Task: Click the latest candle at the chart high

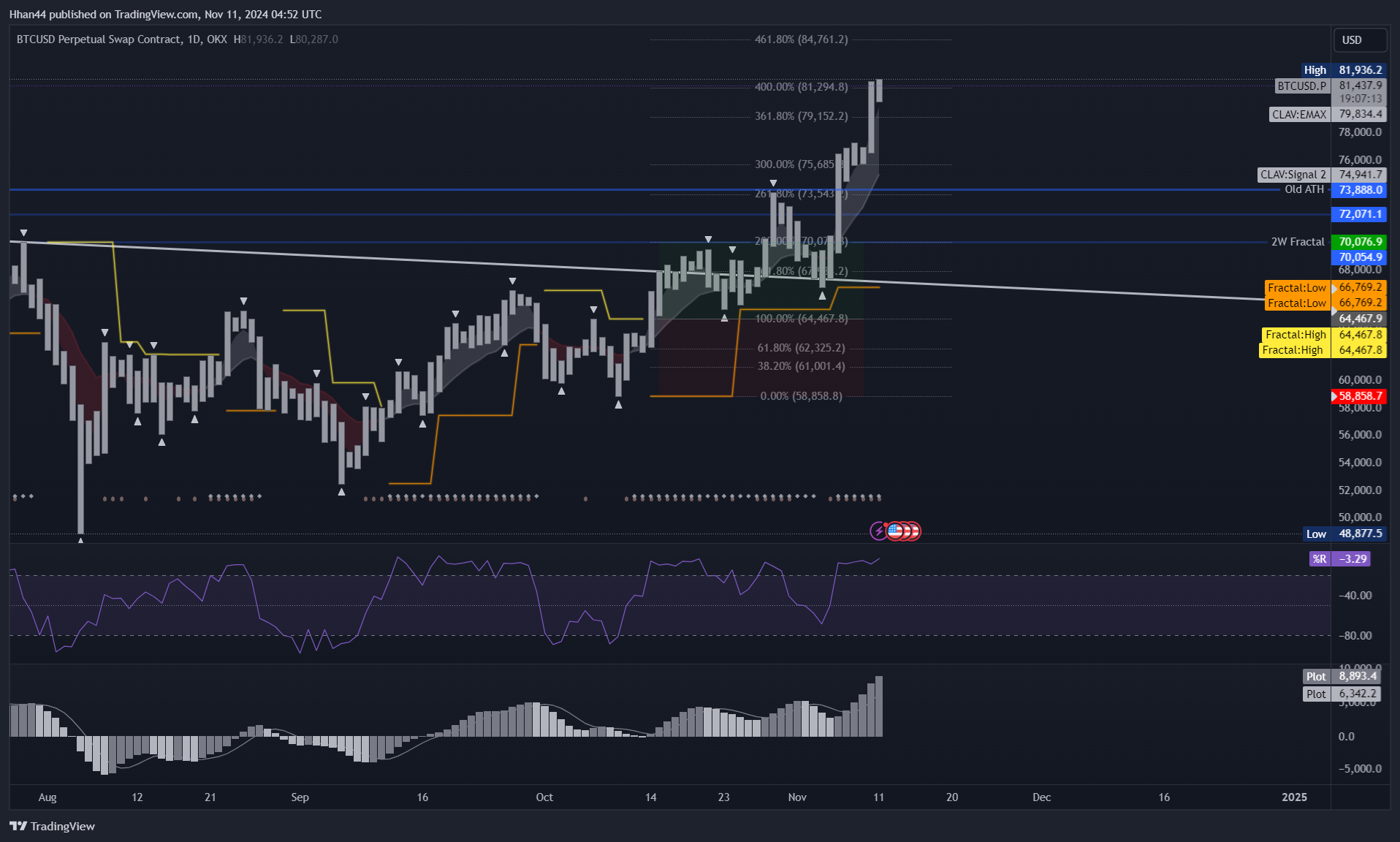Action: point(879,91)
